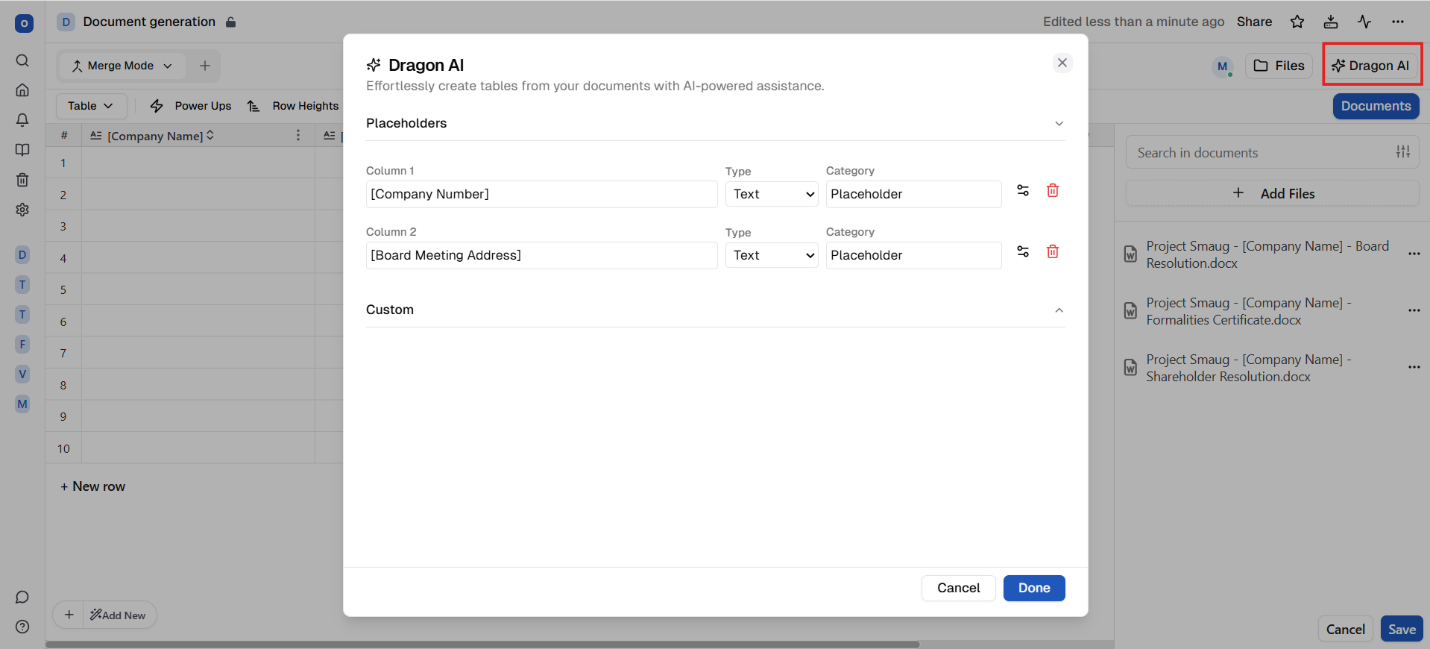Open the Files panel
Viewport: 1430px width, 649px height.
tap(1279, 66)
